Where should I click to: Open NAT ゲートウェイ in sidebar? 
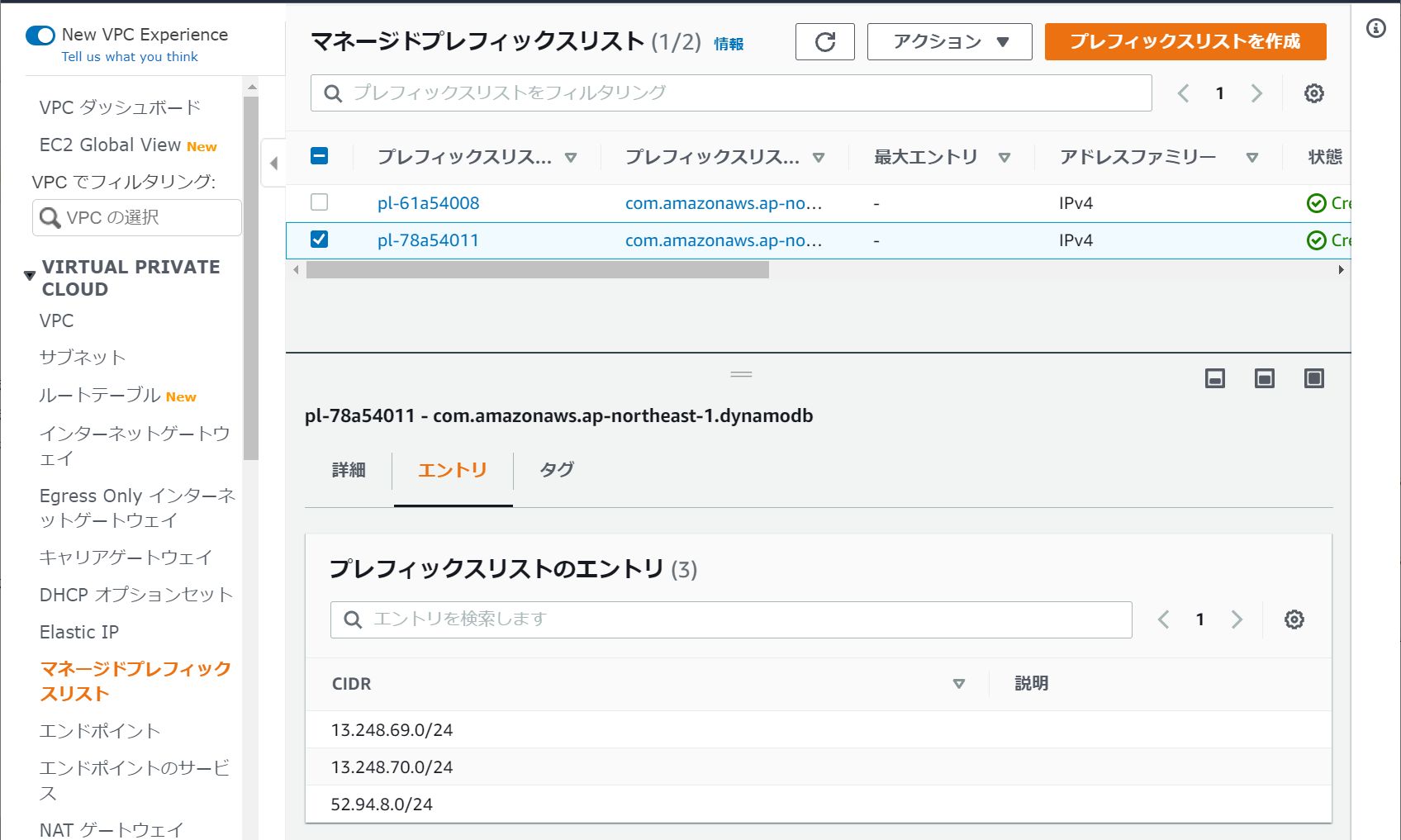tap(112, 829)
